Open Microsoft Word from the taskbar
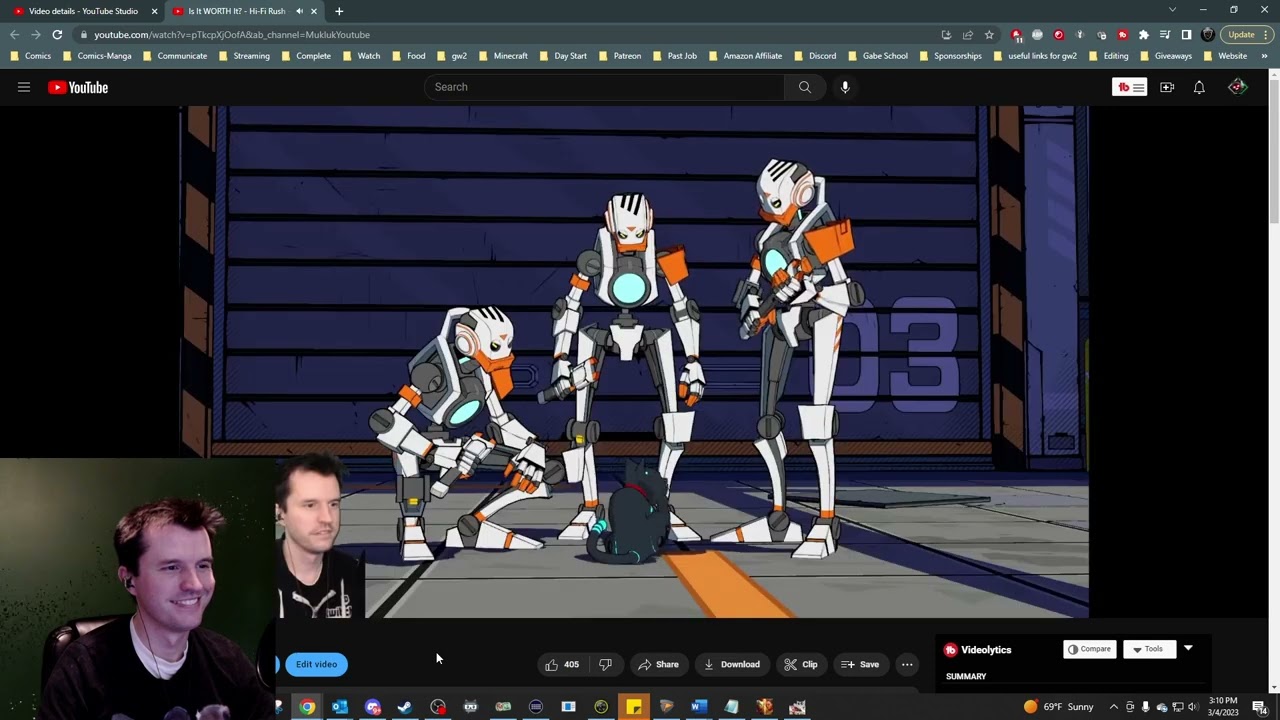The height and width of the screenshot is (720, 1280). (x=699, y=707)
